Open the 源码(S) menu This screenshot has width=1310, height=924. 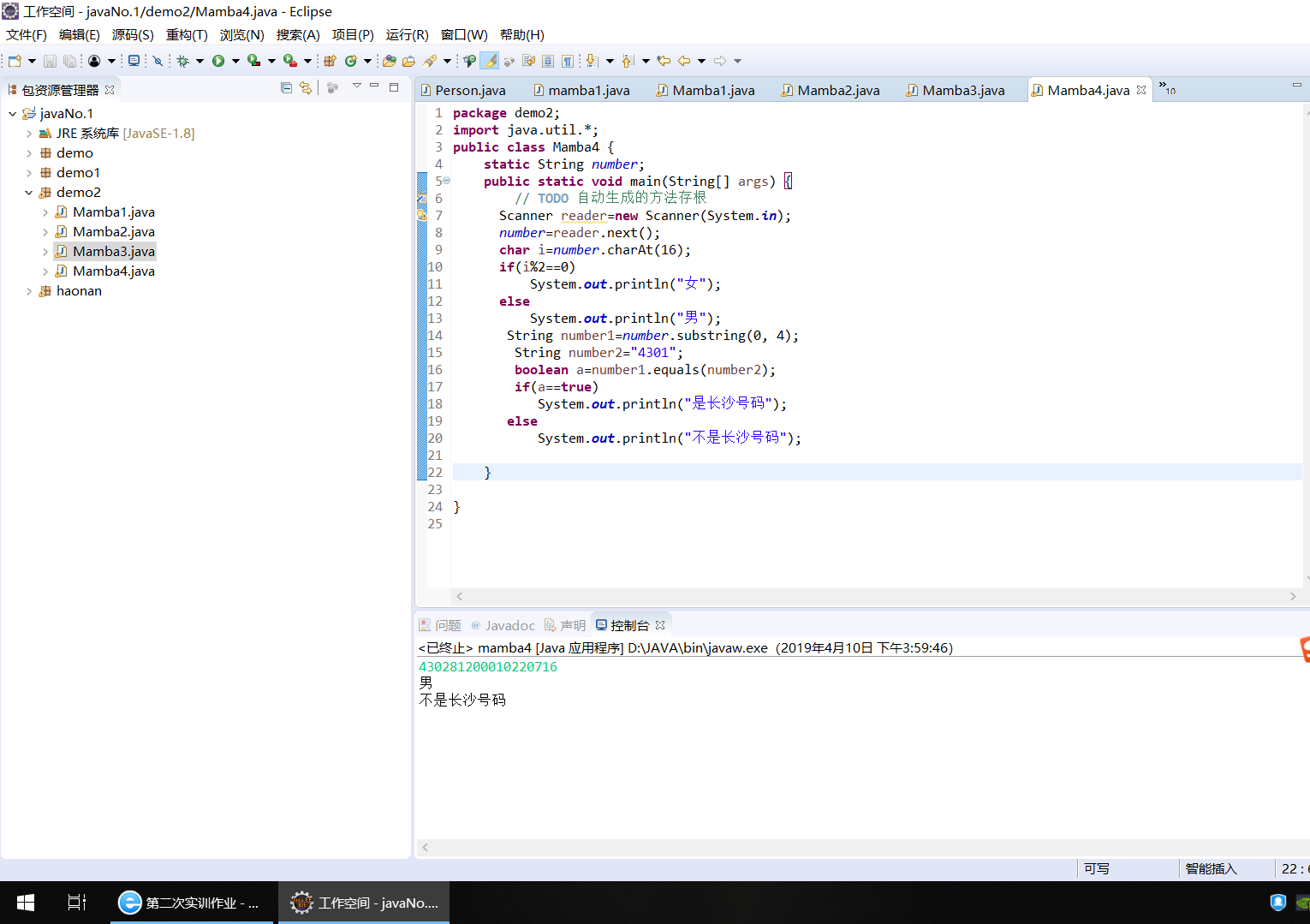click(x=133, y=35)
